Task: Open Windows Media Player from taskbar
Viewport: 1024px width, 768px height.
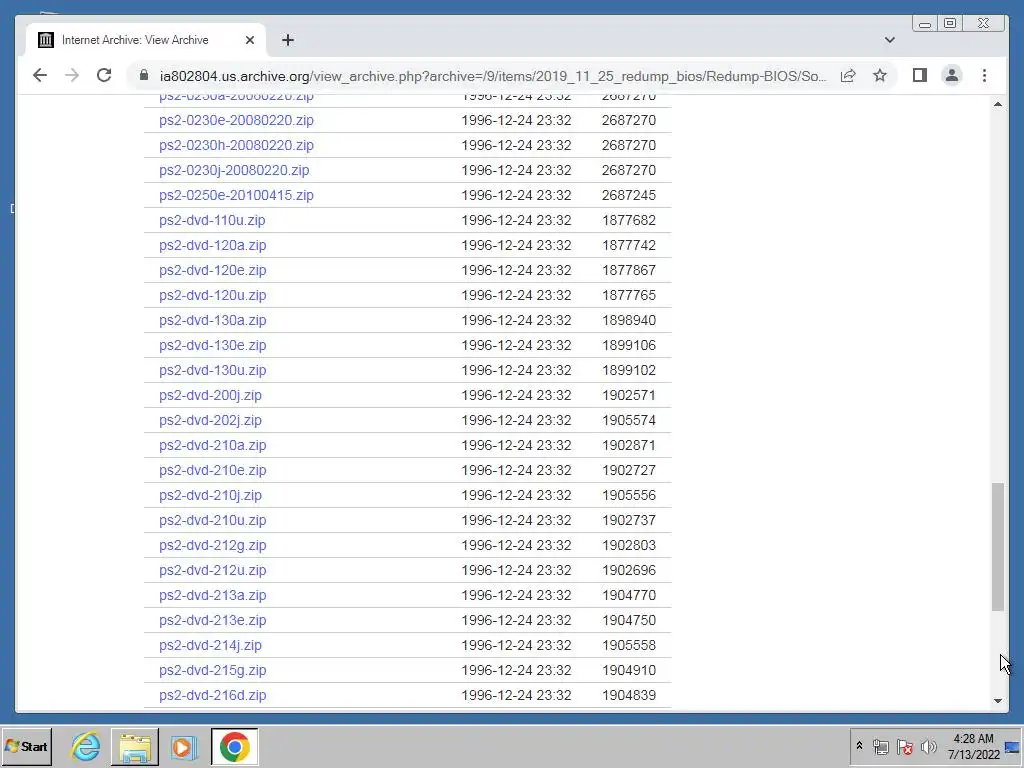Action: pos(184,746)
